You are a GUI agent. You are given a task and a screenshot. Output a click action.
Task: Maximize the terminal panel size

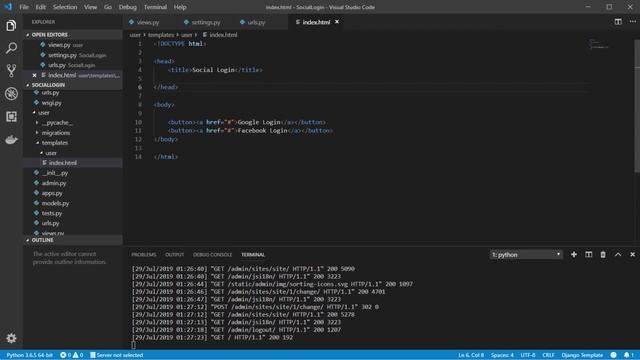point(618,254)
